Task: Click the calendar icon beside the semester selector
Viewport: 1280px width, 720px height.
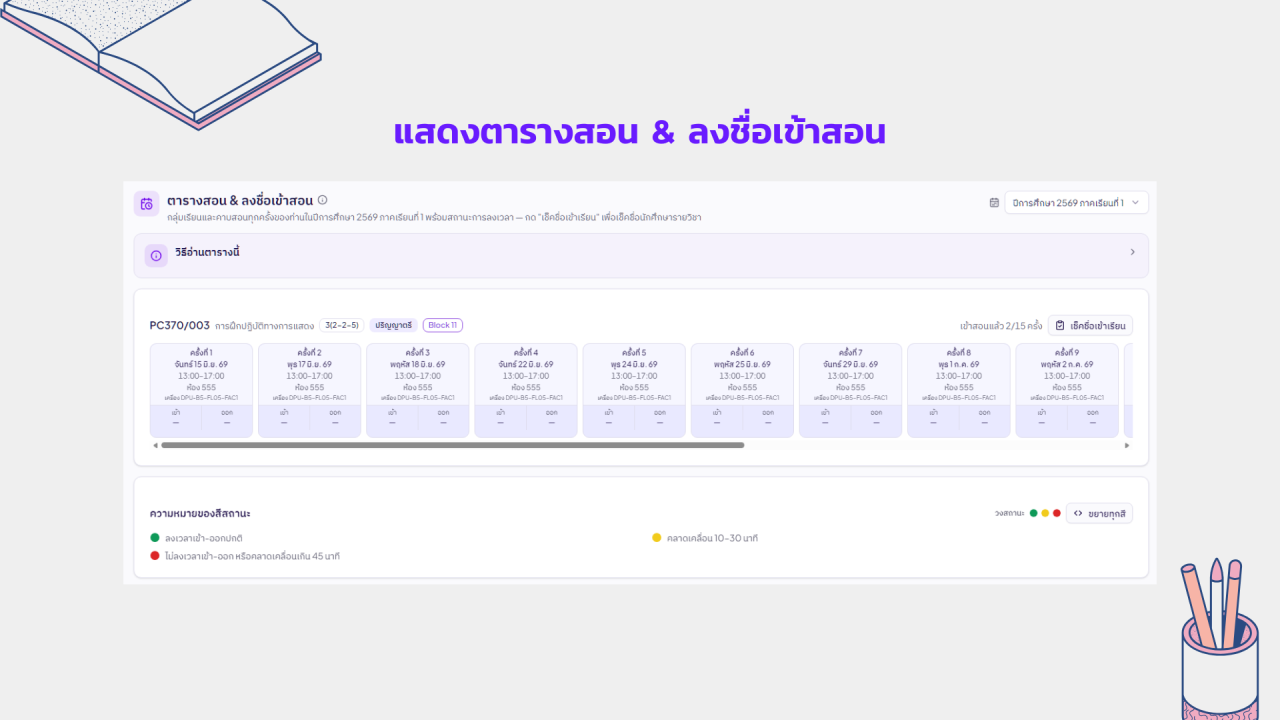Action: tap(994, 202)
